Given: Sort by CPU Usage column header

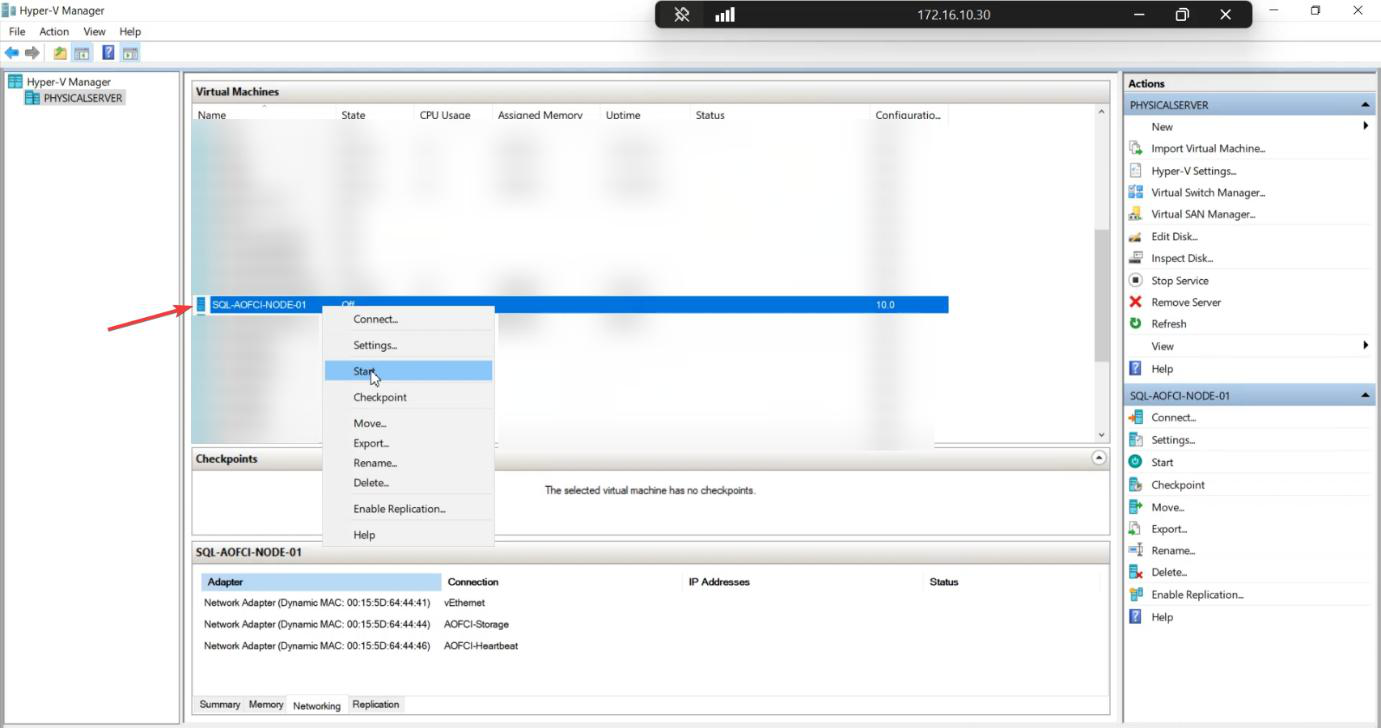Looking at the screenshot, I should (x=454, y=114).
